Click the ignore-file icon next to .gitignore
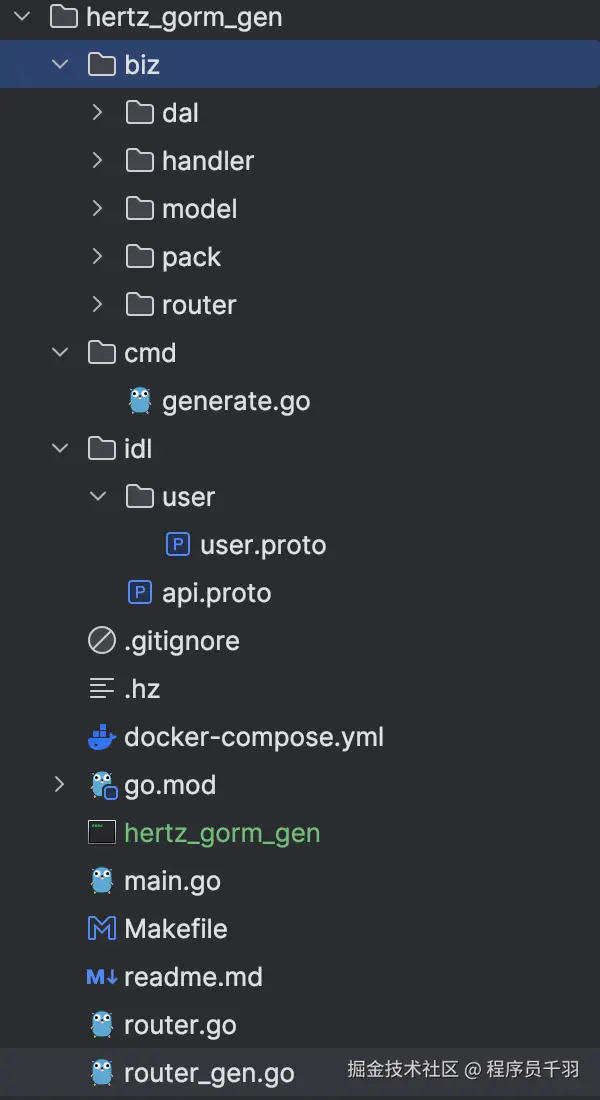The image size is (600, 1100). click(x=102, y=641)
